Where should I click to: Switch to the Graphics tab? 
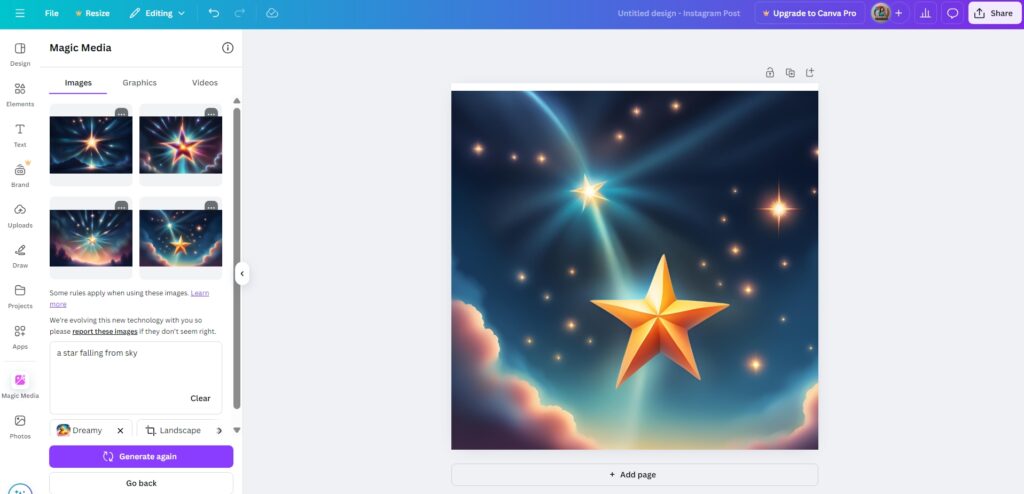[x=139, y=83]
